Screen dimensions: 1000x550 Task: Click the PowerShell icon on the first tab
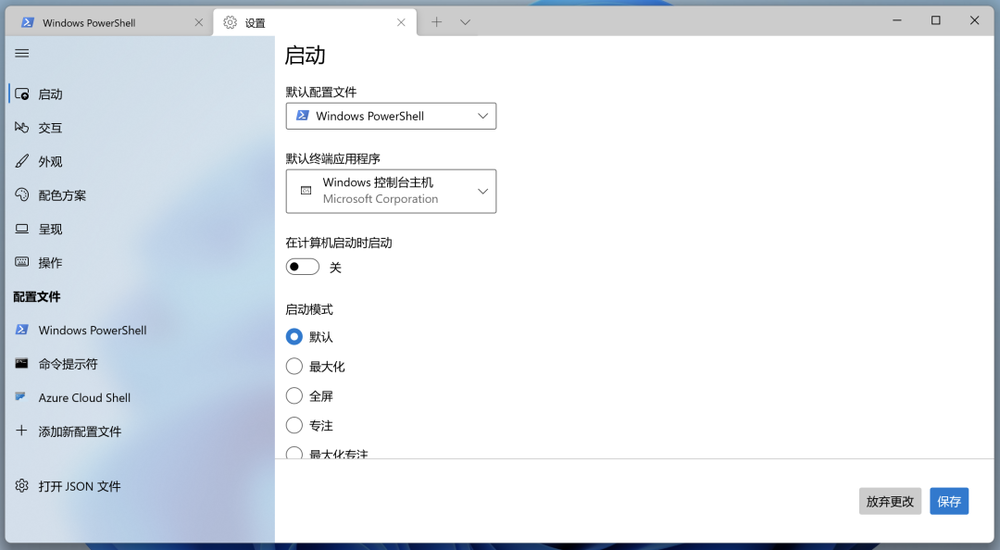pos(27,22)
